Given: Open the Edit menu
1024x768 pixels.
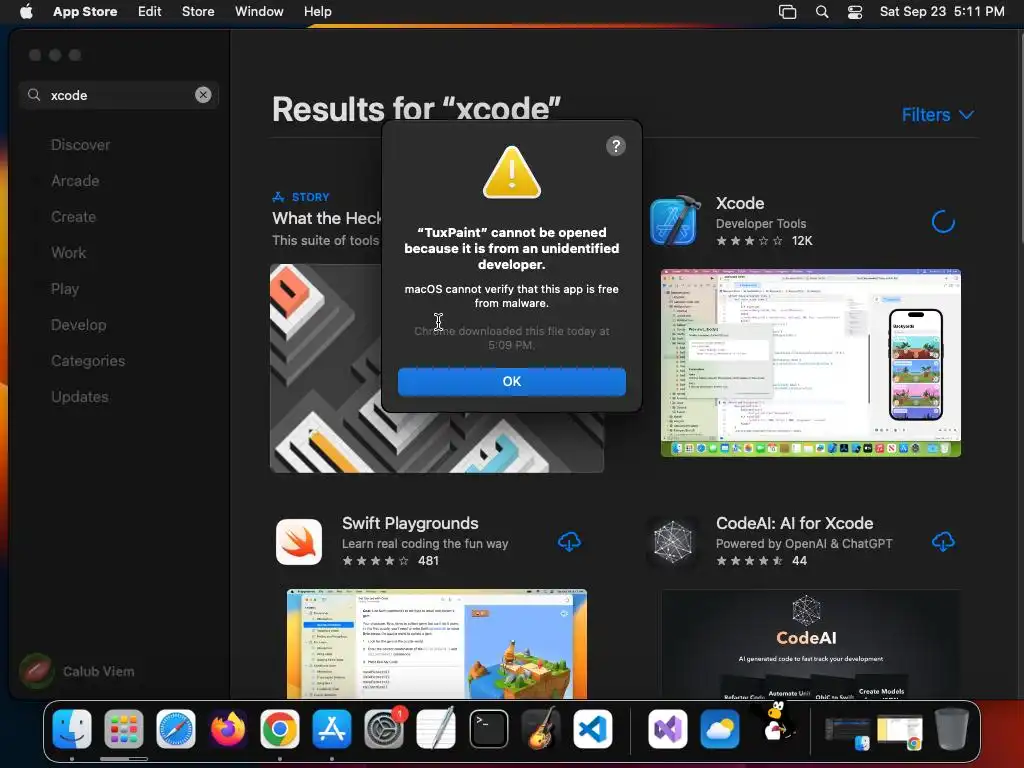Looking at the screenshot, I should pos(150,11).
